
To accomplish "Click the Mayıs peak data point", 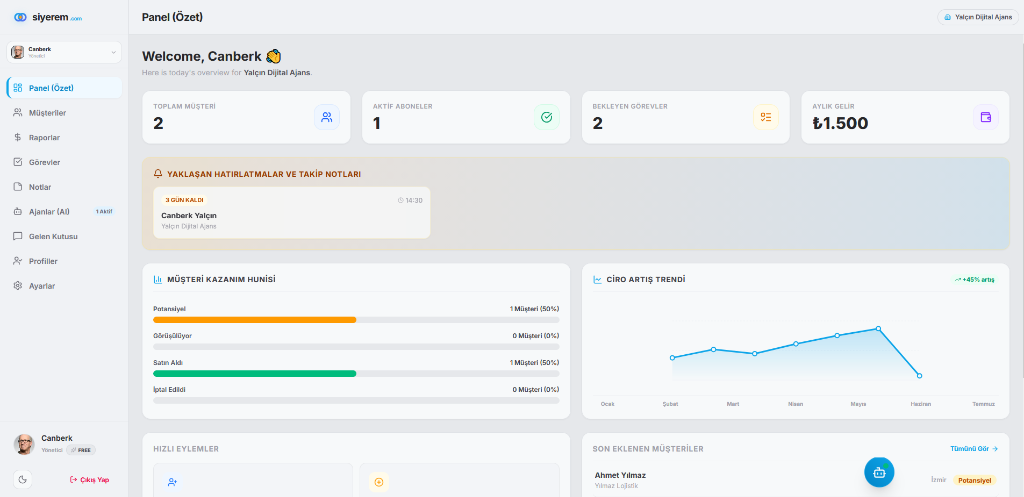I will point(878,329).
